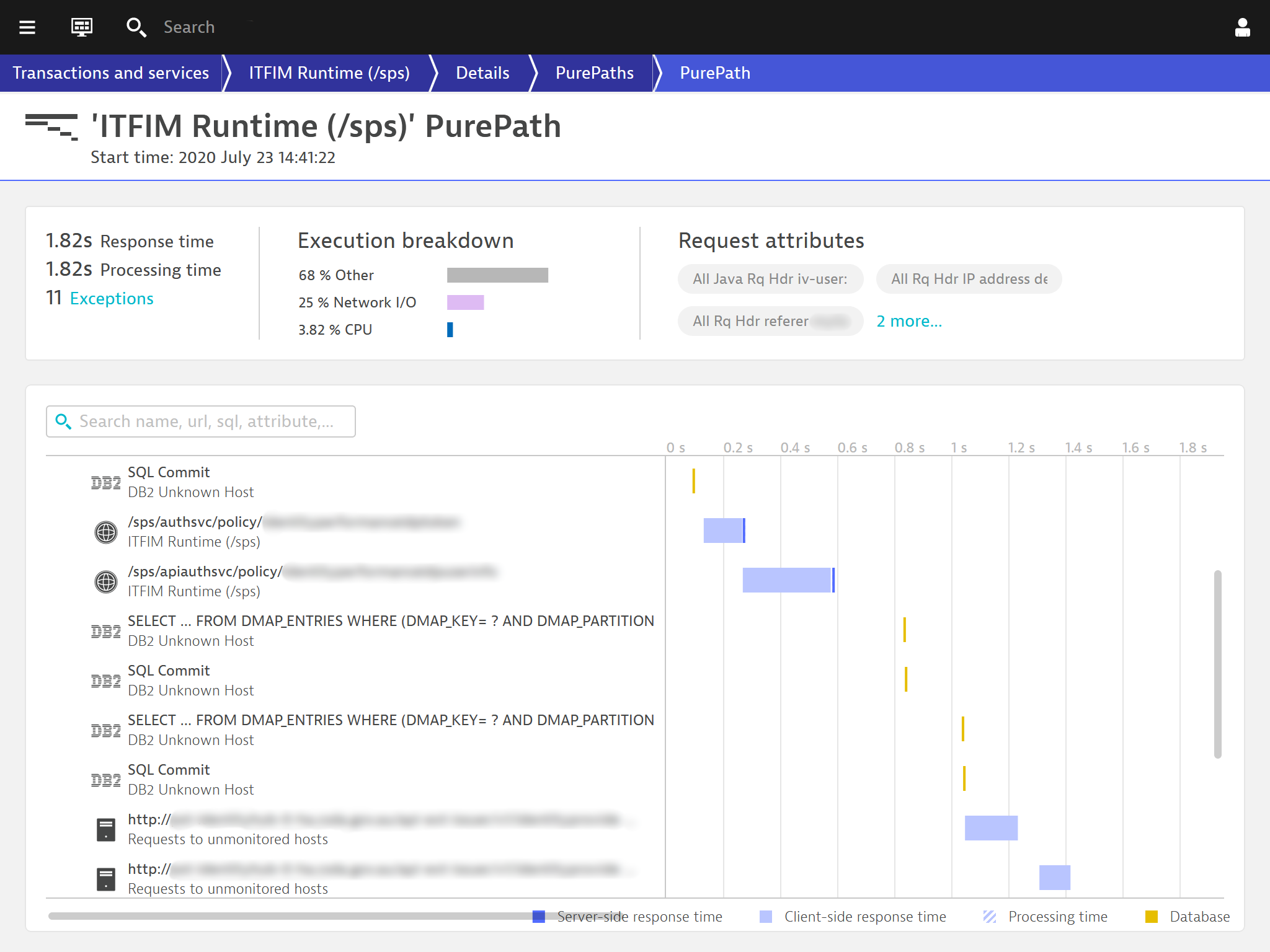Click server icon of last unmonitored hosts request
The height and width of the screenshot is (952, 1270).
pyautogui.click(x=106, y=879)
